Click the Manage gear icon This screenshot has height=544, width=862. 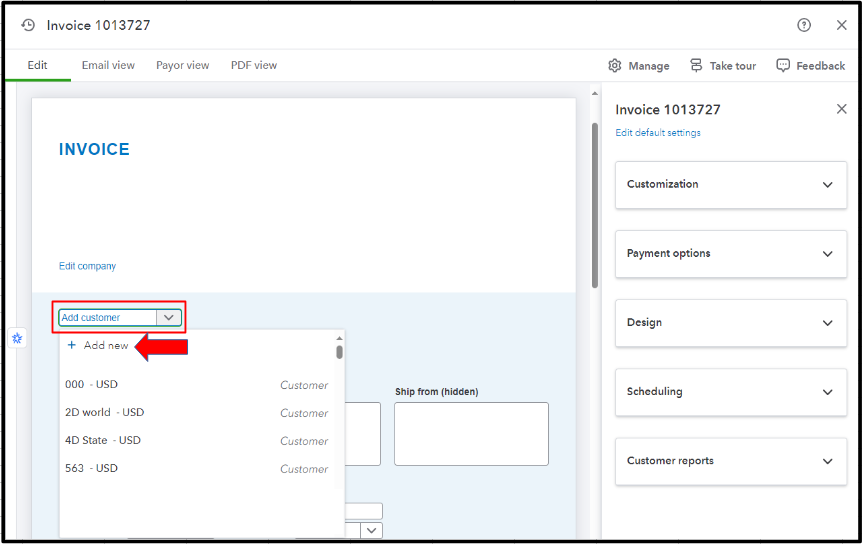(x=615, y=65)
